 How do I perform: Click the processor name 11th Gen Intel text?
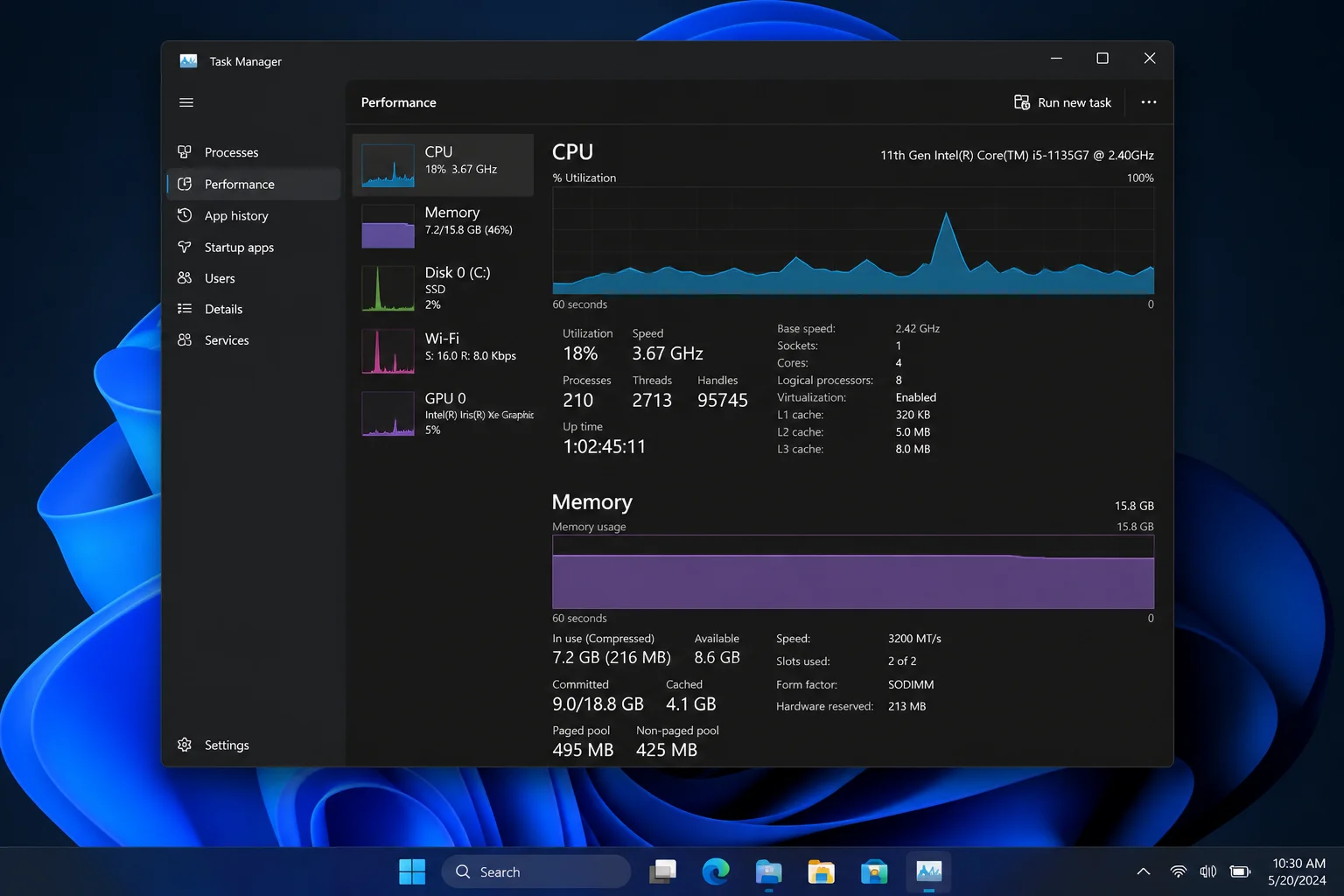[x=1017, y=155]
